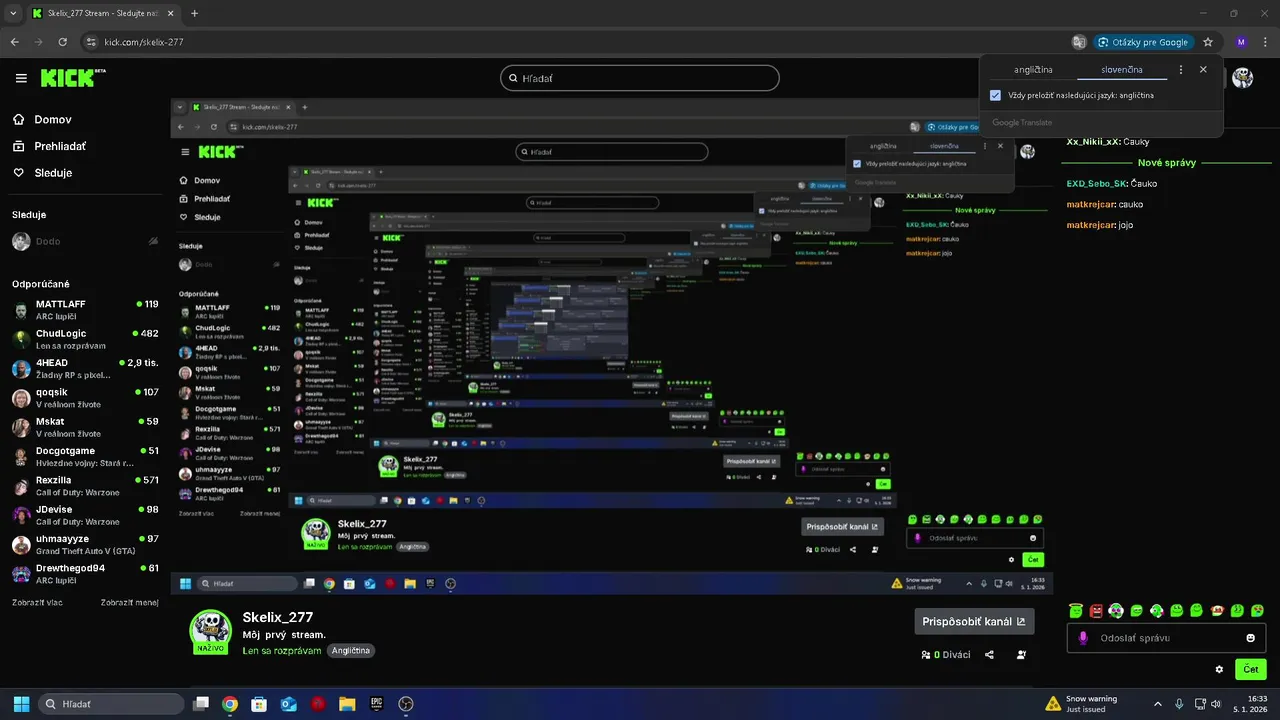Click username EXD_Sebo_SK in chat
This screenshot has width=1280, height=720.
[1097, 184]
